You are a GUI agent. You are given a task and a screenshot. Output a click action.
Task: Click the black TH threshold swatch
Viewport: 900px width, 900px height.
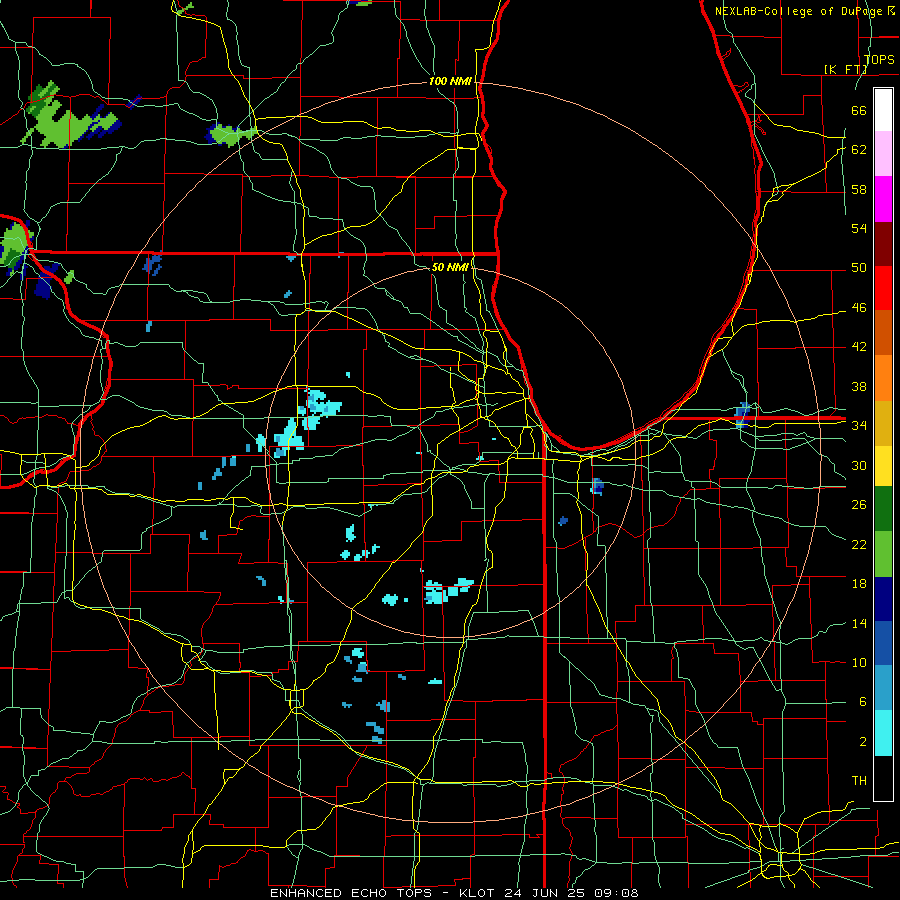click(x=883, y=778)
